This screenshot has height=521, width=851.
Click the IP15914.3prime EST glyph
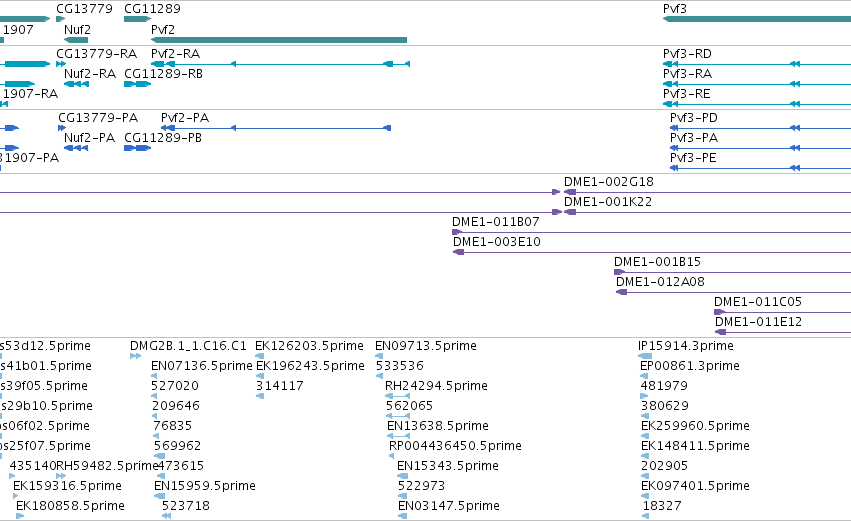click(645, 356)
